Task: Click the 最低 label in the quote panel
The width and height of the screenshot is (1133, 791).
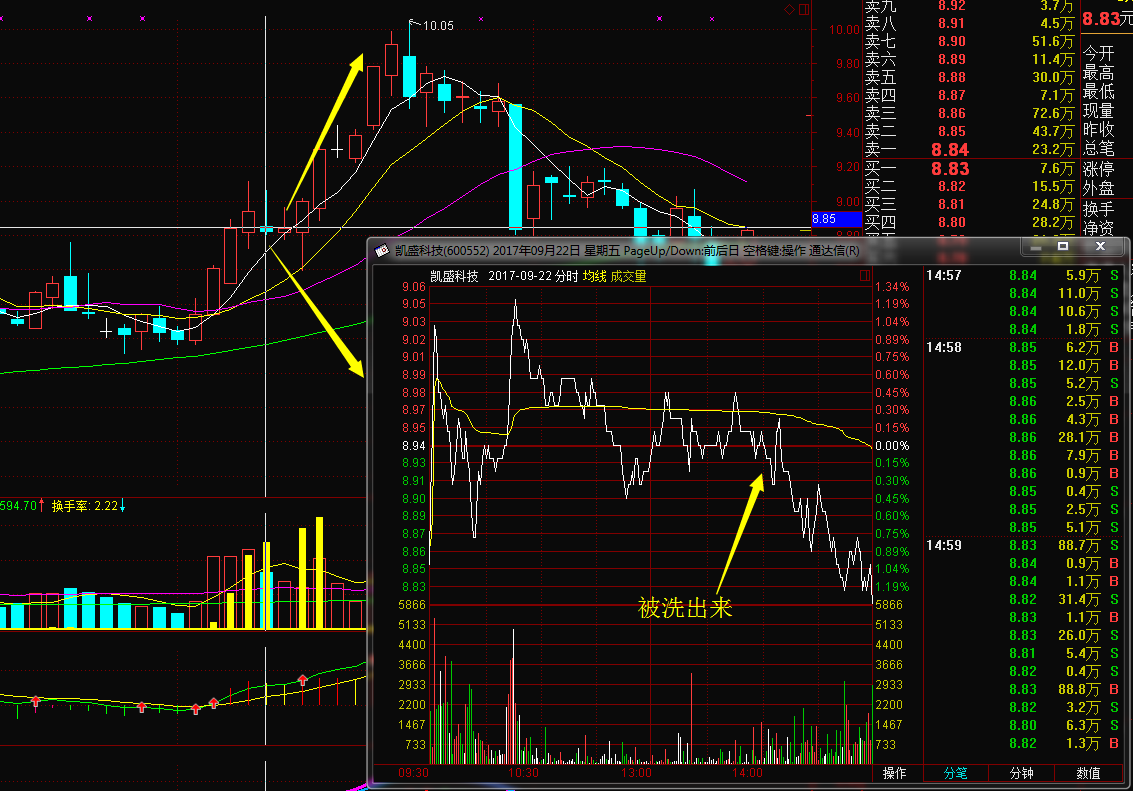Action: [x=1098, y=92]
